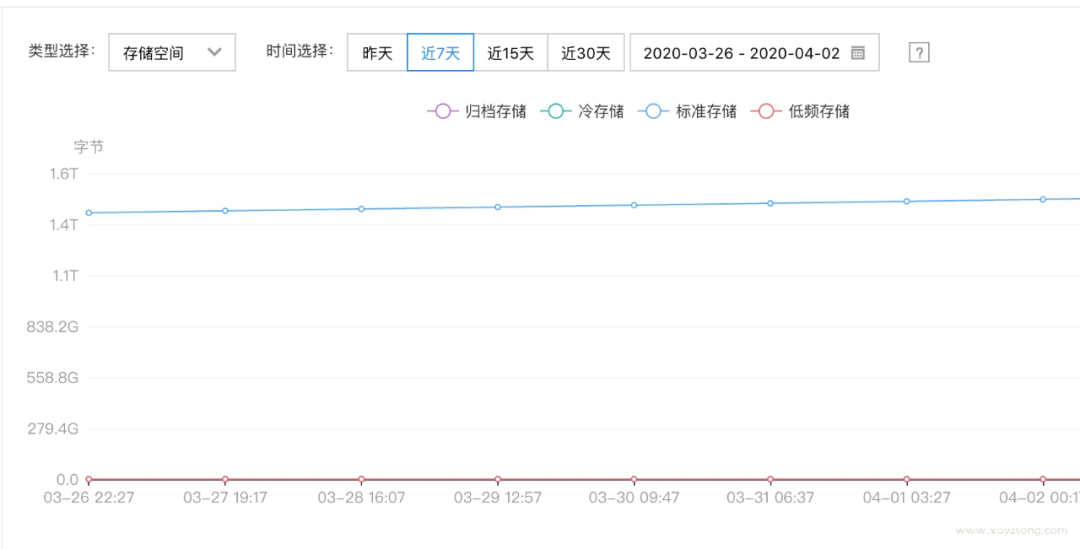Image resolution: width=1080 pixels, height=549 pixels.
Task: Click 标准存储 data point at 03-30 09:47
Action: click(634, 205)
